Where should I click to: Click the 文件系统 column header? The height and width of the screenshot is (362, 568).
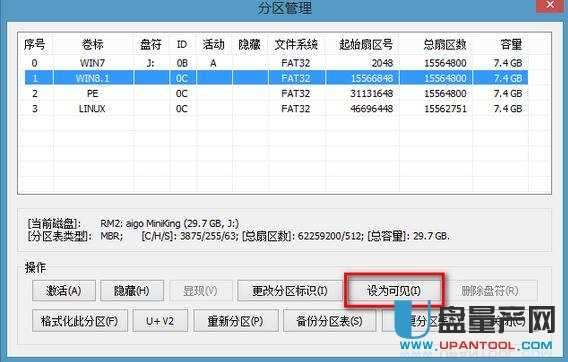tap(296, 45)
